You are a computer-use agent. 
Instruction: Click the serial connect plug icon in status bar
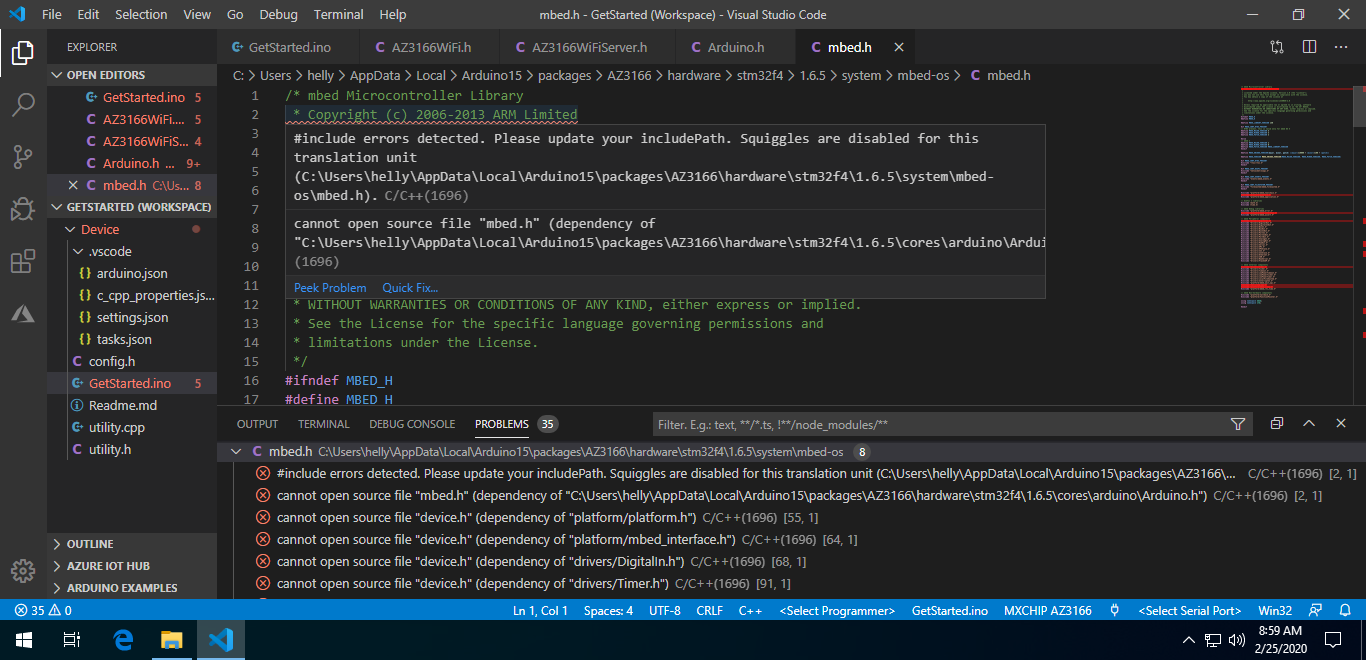pyautogui.click(x=1113, y=609)
